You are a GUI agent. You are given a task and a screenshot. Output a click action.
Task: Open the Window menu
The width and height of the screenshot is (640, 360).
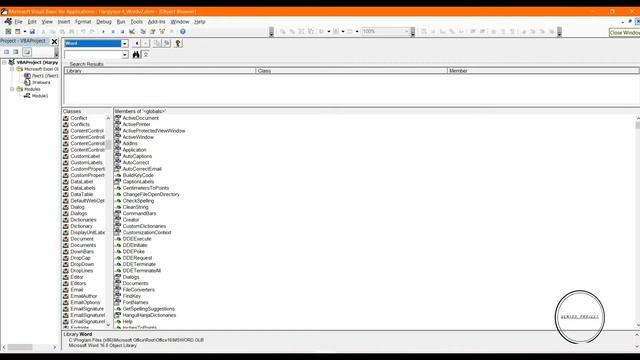click(x=180, y=22)
